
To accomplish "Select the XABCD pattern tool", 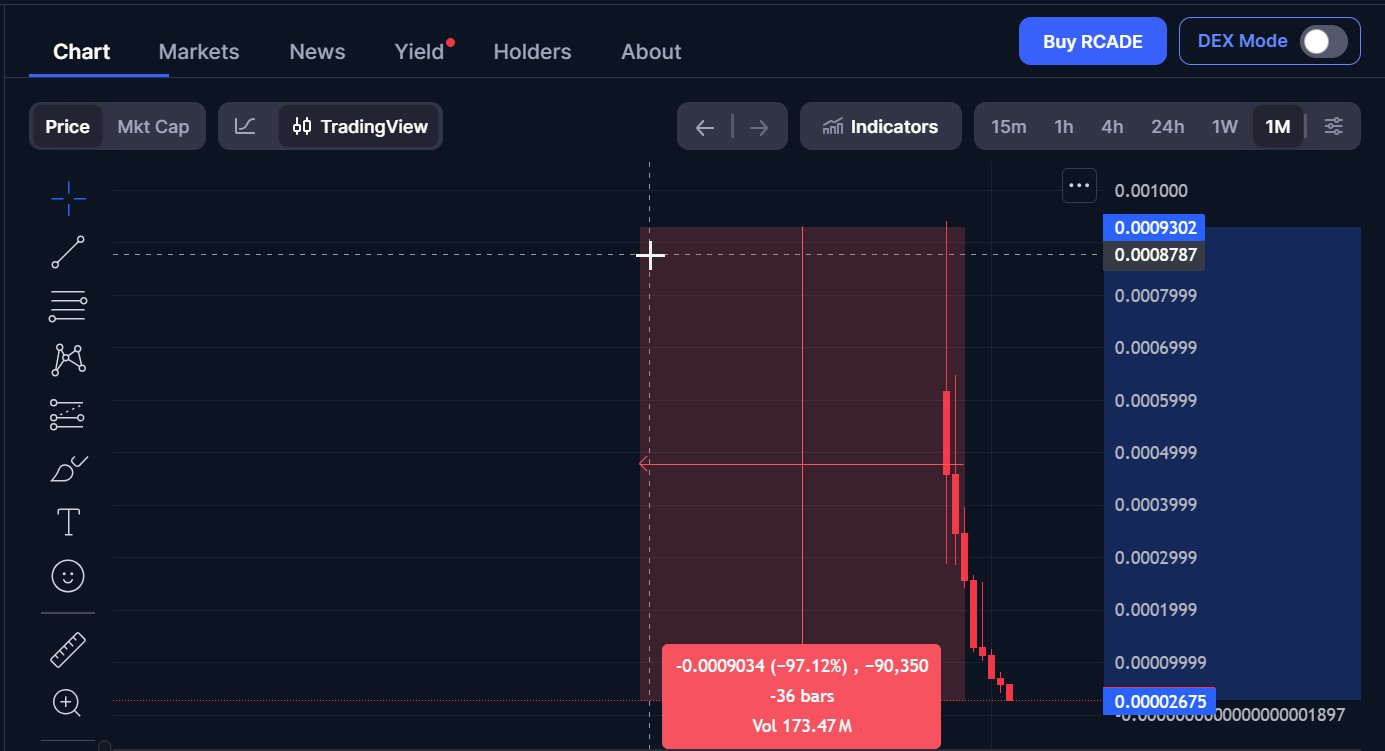I will click(x=68, y=359).
